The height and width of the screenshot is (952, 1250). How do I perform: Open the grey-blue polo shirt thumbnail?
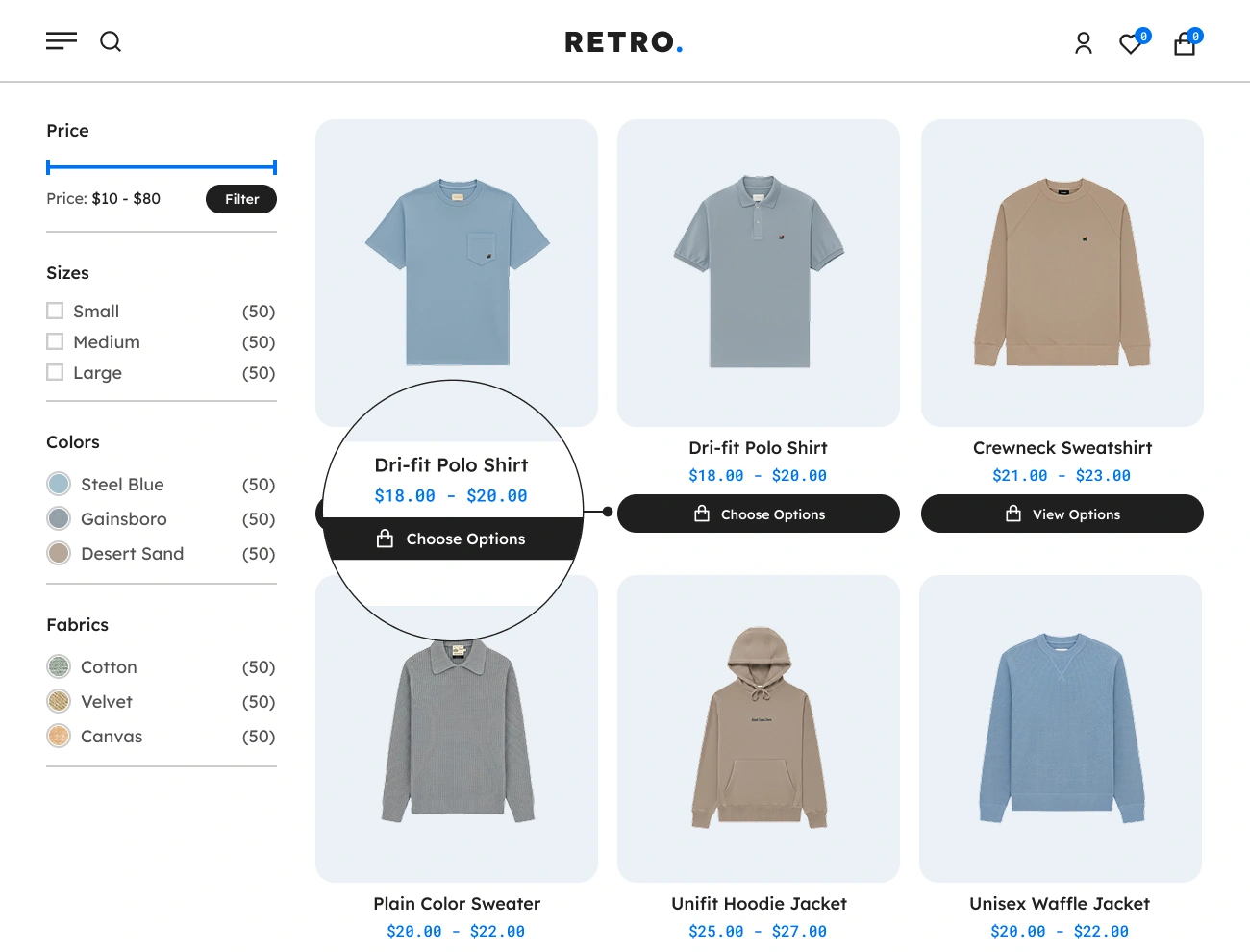coord(759,273)
